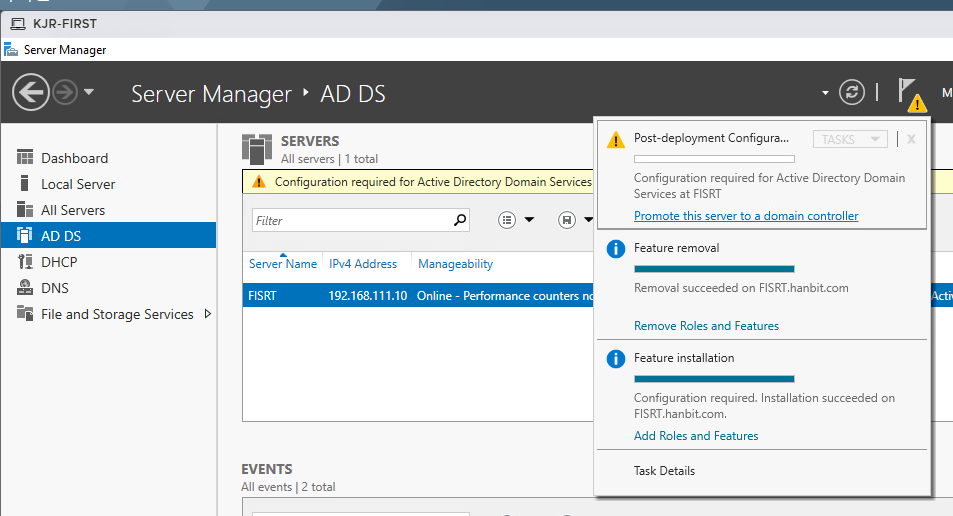Open dropdown arrow left of refresh icon
953x516 pixels.
click(825, 93)
